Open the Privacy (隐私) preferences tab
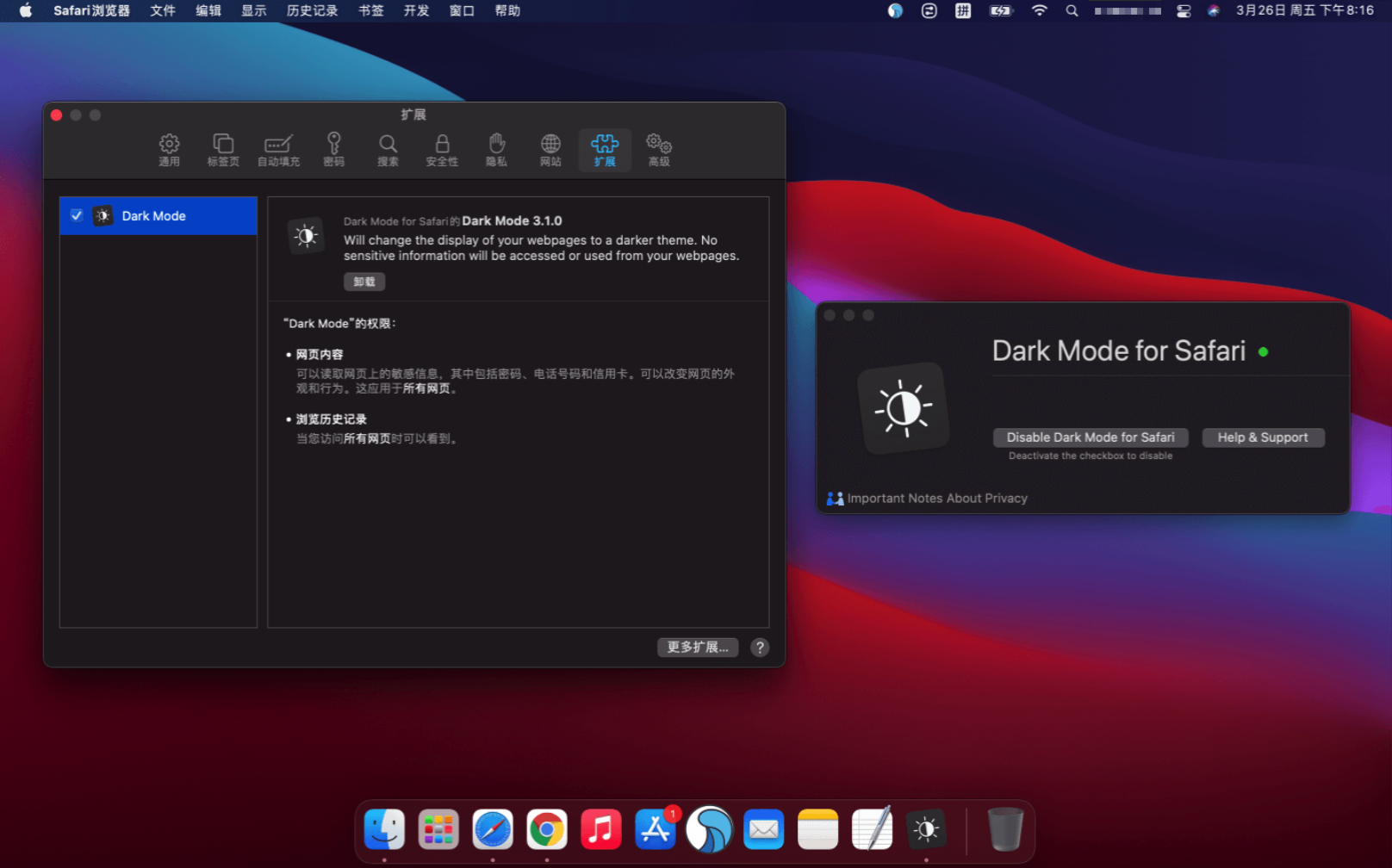This screenshot has width=1392, height=868. coord(496,150)
